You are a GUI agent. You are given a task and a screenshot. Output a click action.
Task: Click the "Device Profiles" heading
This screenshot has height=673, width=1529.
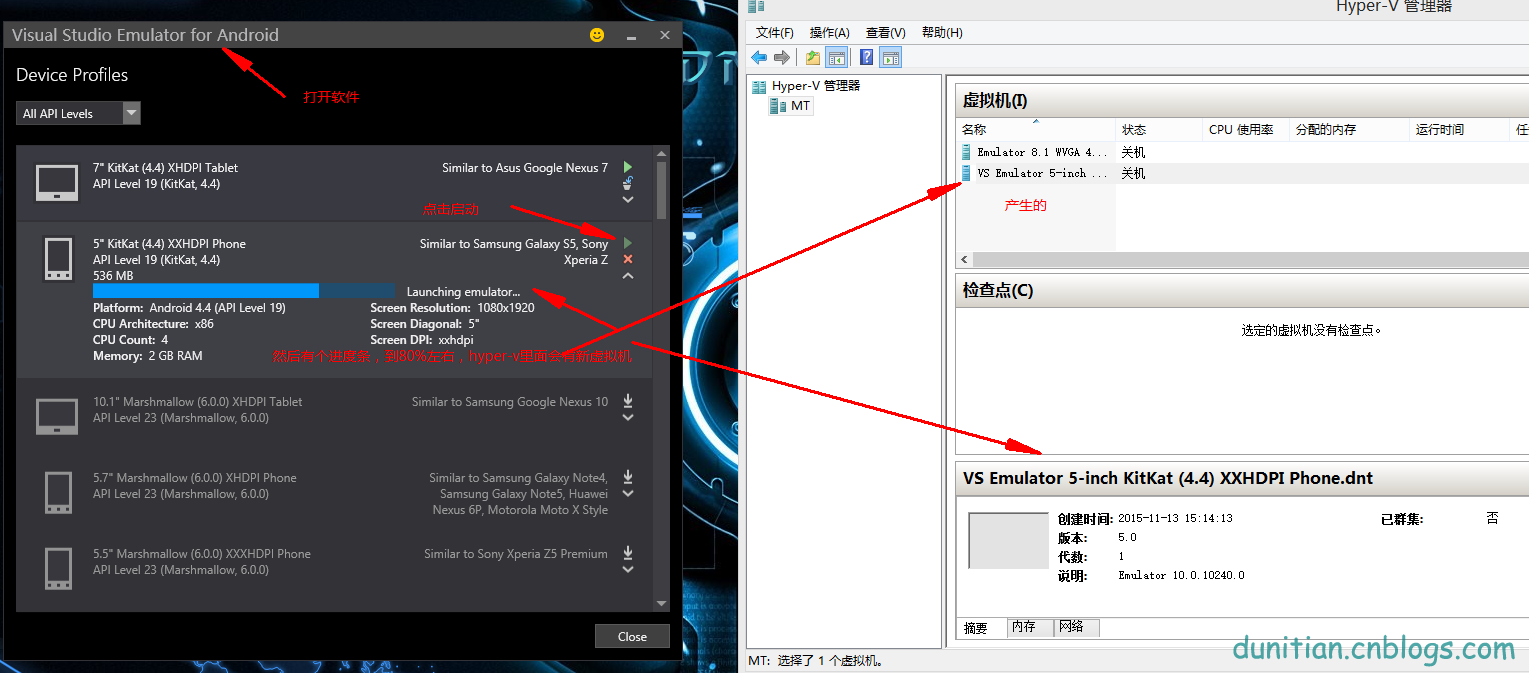coord(72,75)
